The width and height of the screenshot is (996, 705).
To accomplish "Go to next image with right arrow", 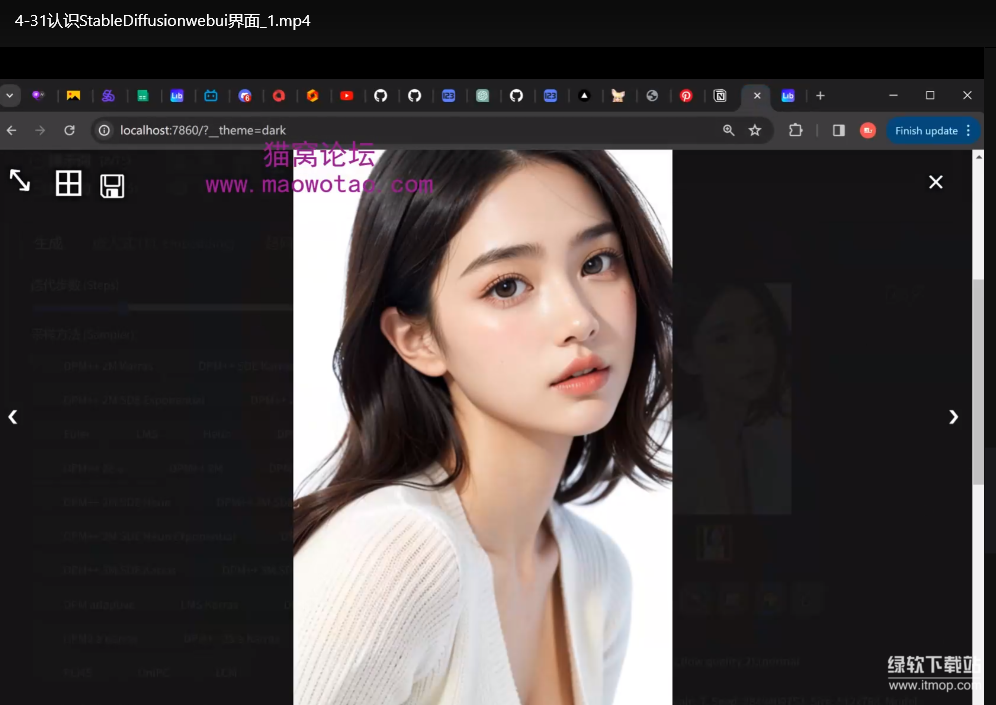I will tap(953, 417).
